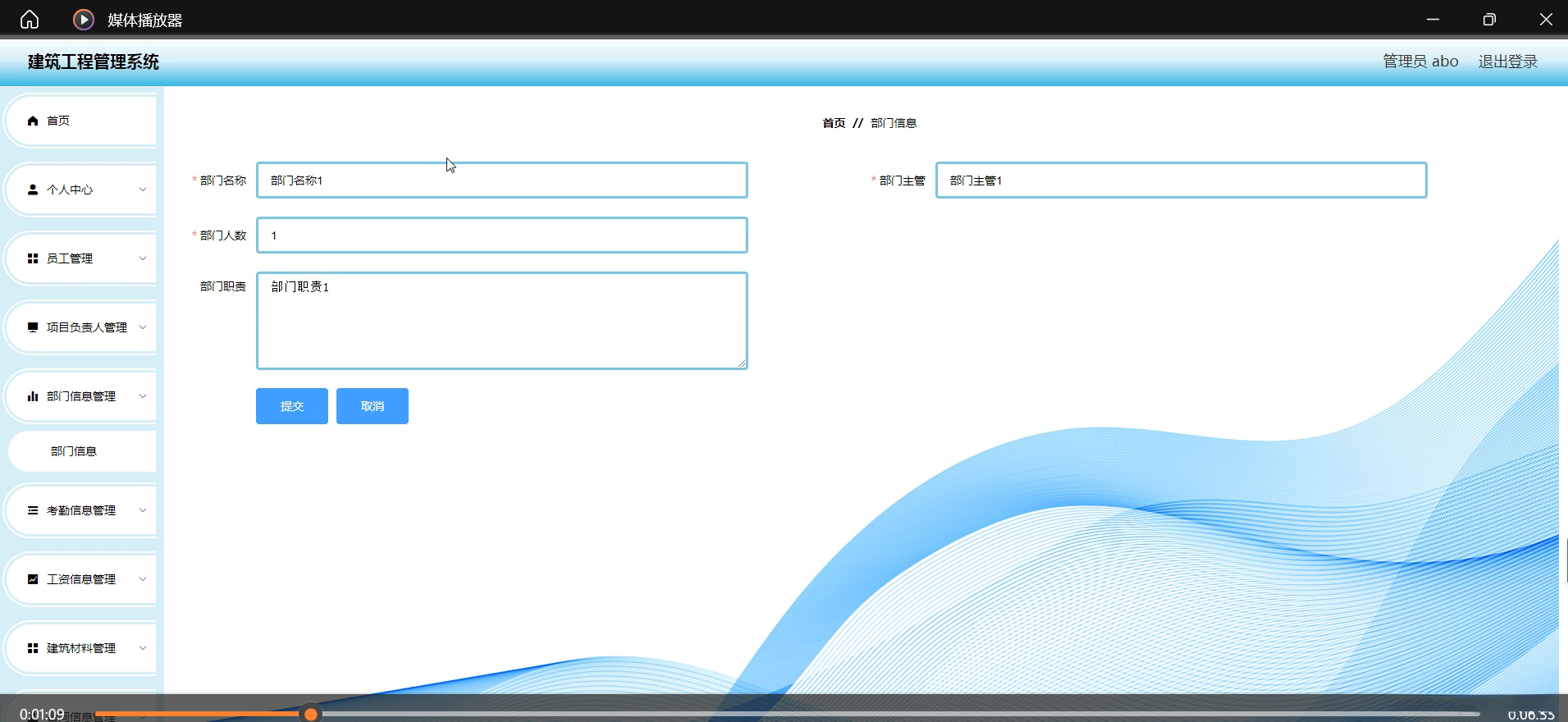Open the 首页 sidebar menu item

tap(80, 121)
